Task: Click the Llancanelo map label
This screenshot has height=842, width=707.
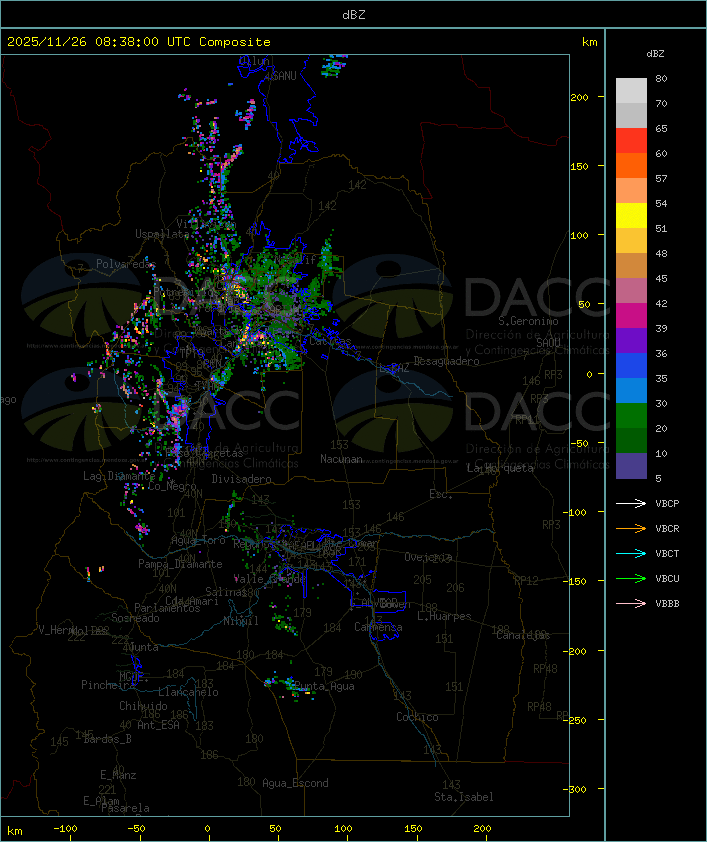Action: (x=188, y=692)
